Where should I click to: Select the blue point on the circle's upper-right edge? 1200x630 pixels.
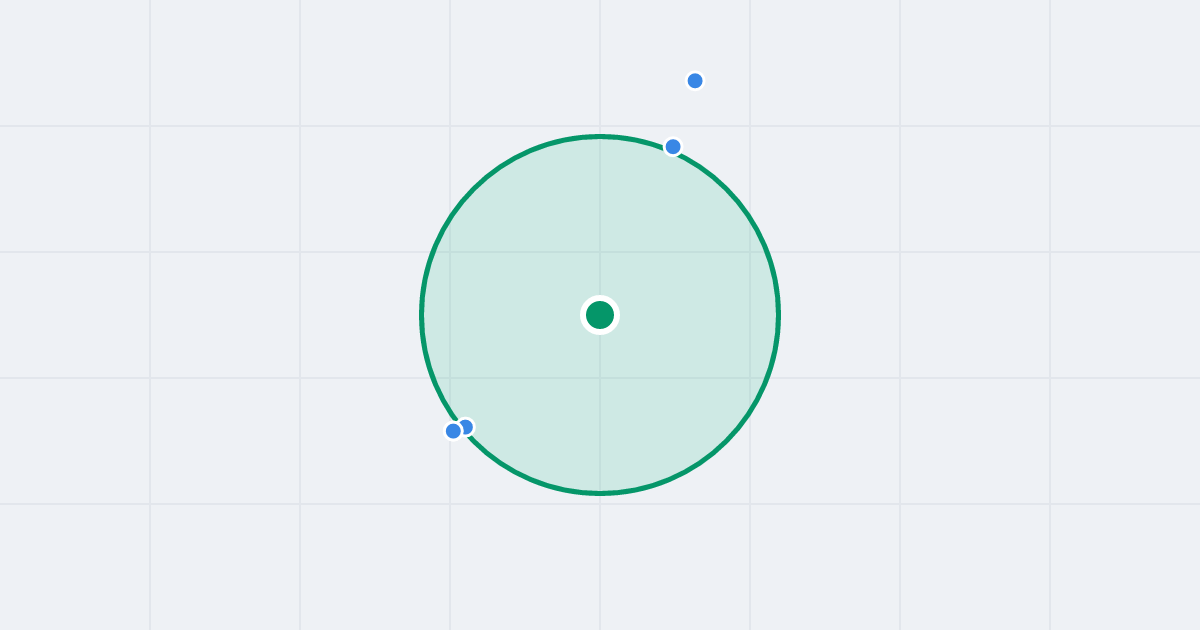pyautogui.click(x=673, y=147)
